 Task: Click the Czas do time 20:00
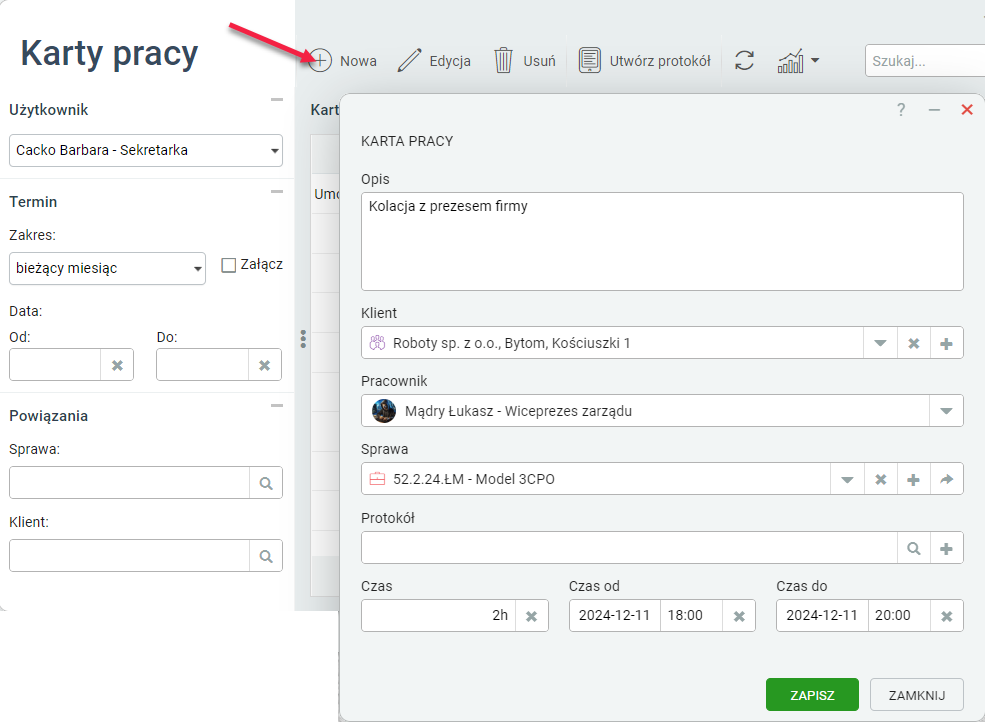coord(899,615)
